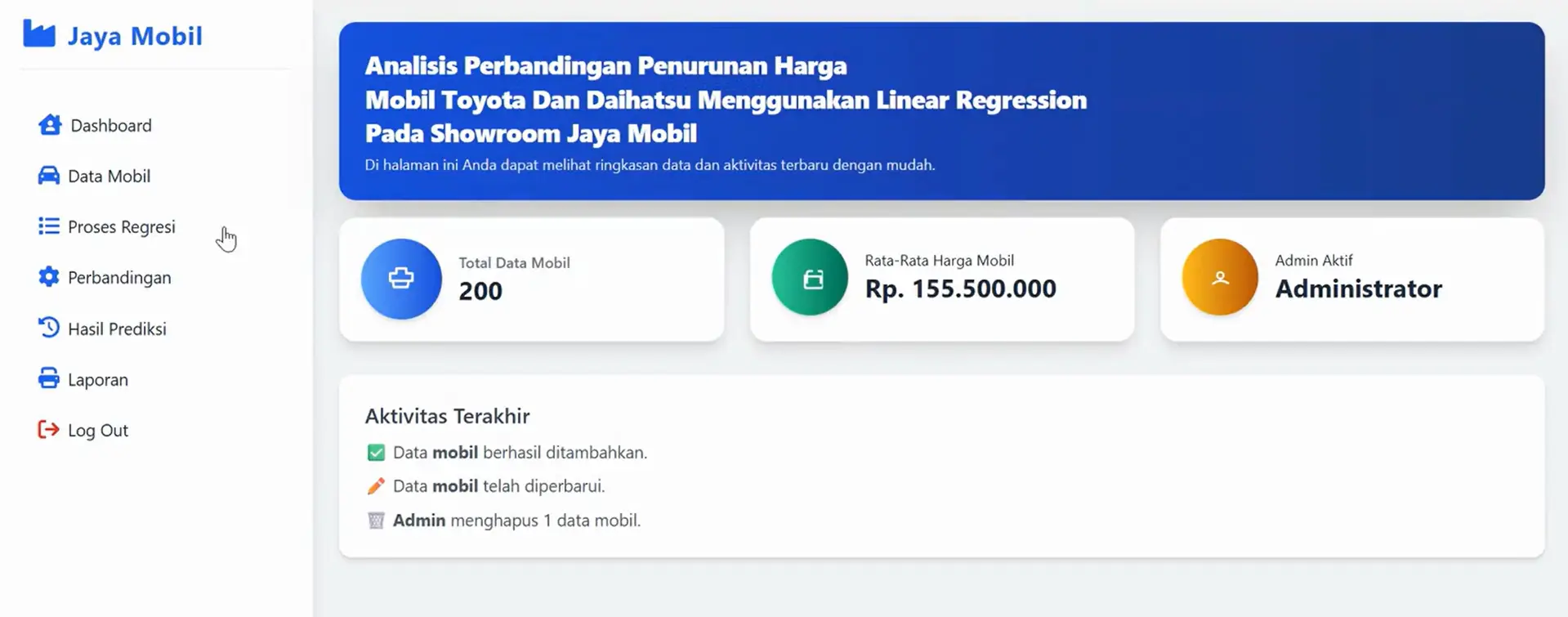This screenshot has height=617, width=1568.
Task: Click the Jaya Mobil factory logo icon
Action: pyautogui.click(x=40, y=34)
